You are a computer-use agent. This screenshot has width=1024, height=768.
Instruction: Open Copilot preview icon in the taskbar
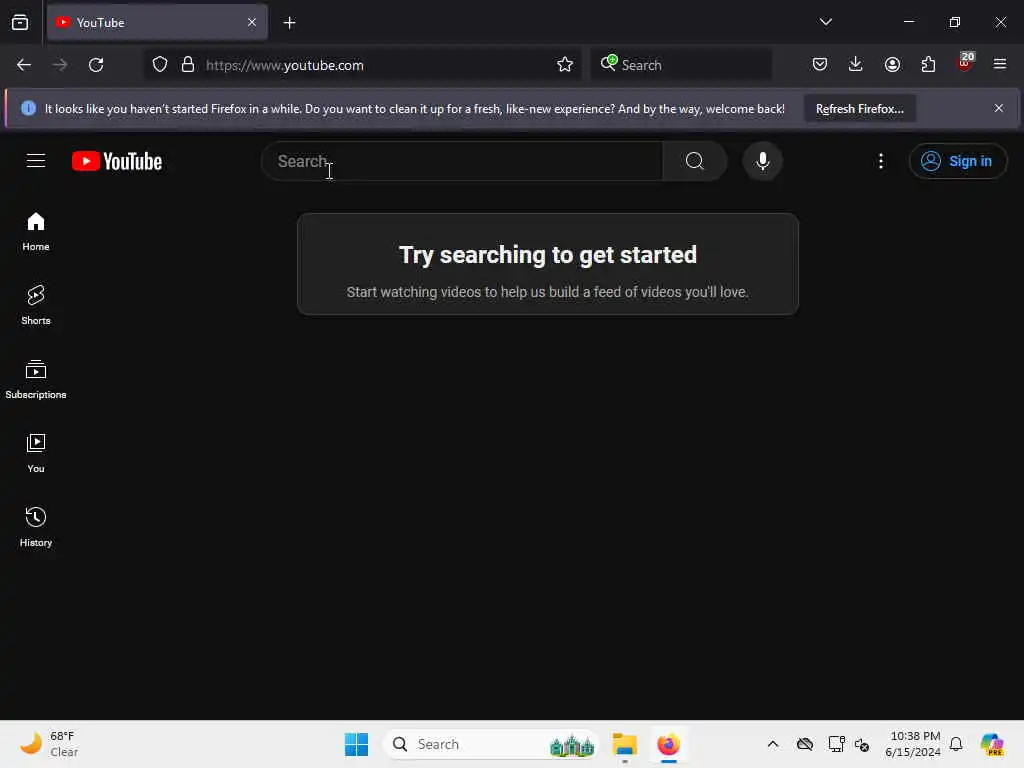pos(992,744)
